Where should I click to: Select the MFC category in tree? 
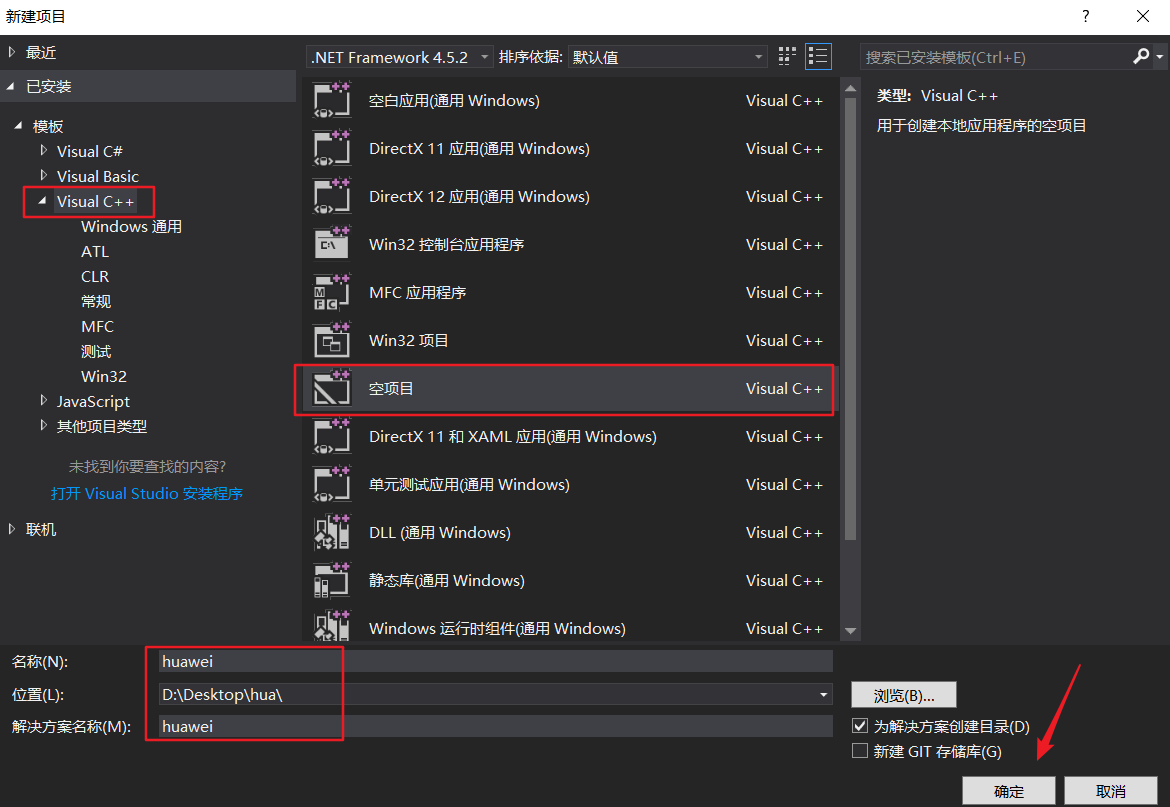point(97,326)
